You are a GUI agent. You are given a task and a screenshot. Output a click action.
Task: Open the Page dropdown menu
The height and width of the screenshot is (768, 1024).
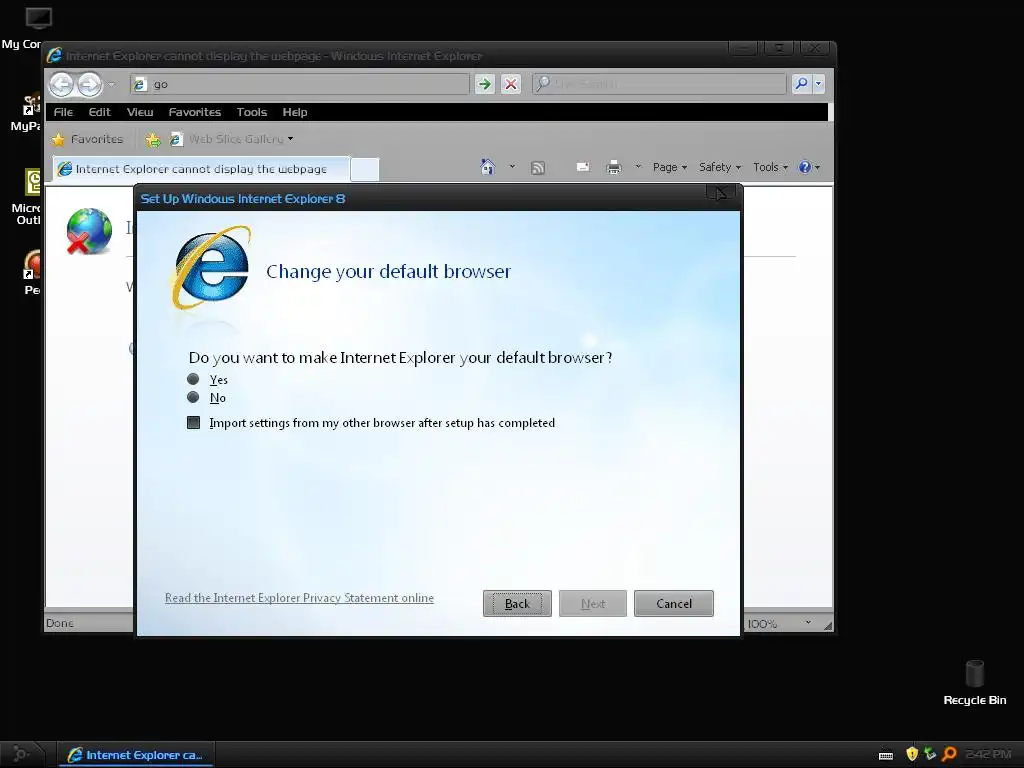click(669, 167)
